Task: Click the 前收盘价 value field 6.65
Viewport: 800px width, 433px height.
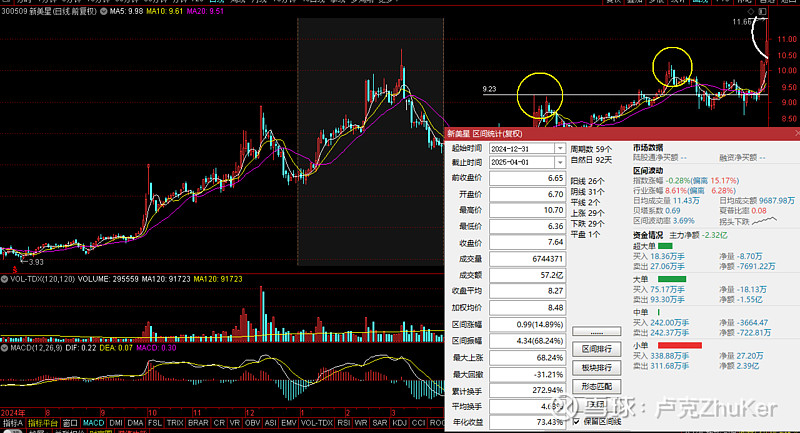Action: click(527, 178)
